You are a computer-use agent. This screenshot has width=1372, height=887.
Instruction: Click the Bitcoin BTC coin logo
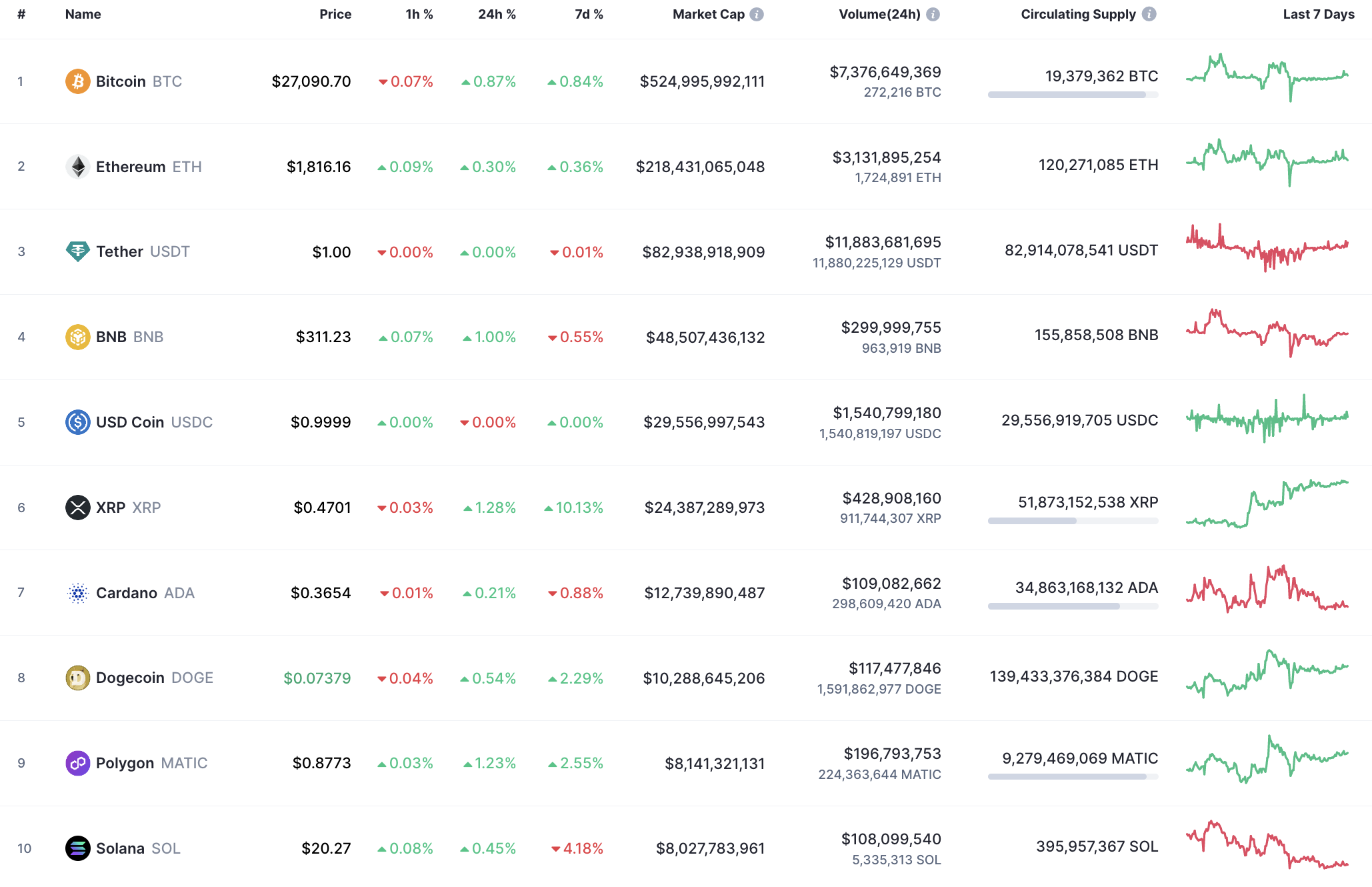pos(78,81)
